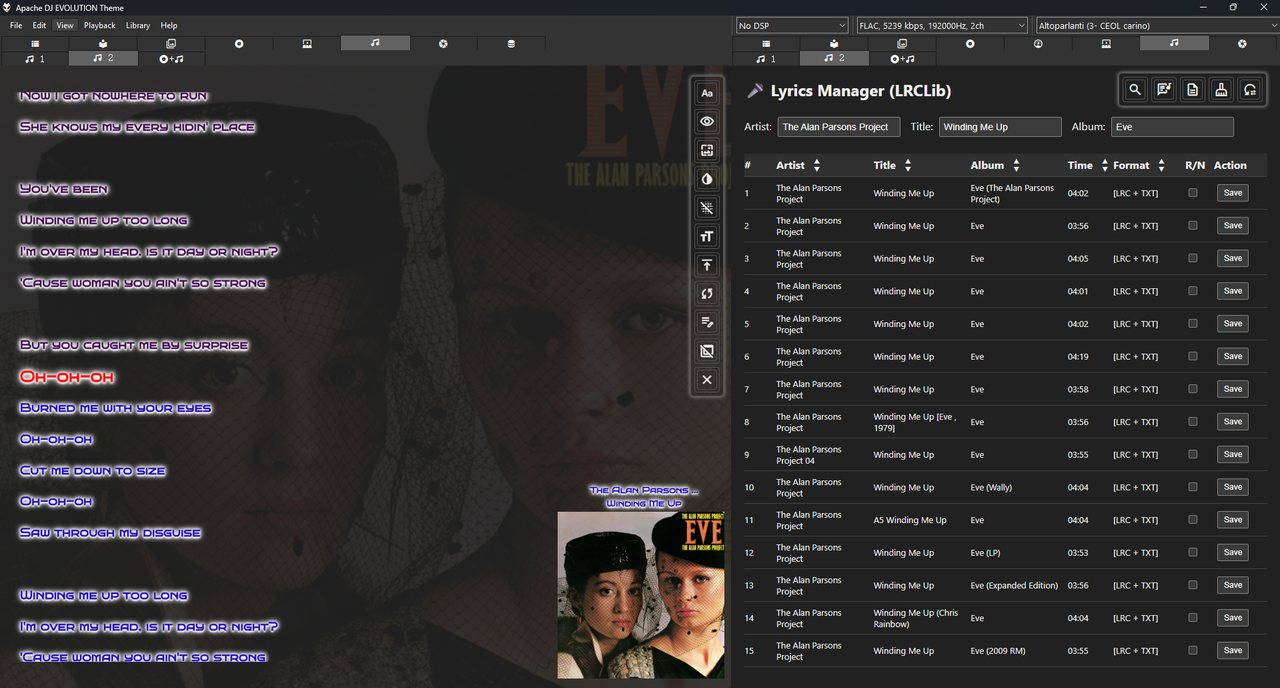Open the Altoparlanti output device dropdown
The height and width of the screenshot is (688, 1280).
click(1156, 25)
